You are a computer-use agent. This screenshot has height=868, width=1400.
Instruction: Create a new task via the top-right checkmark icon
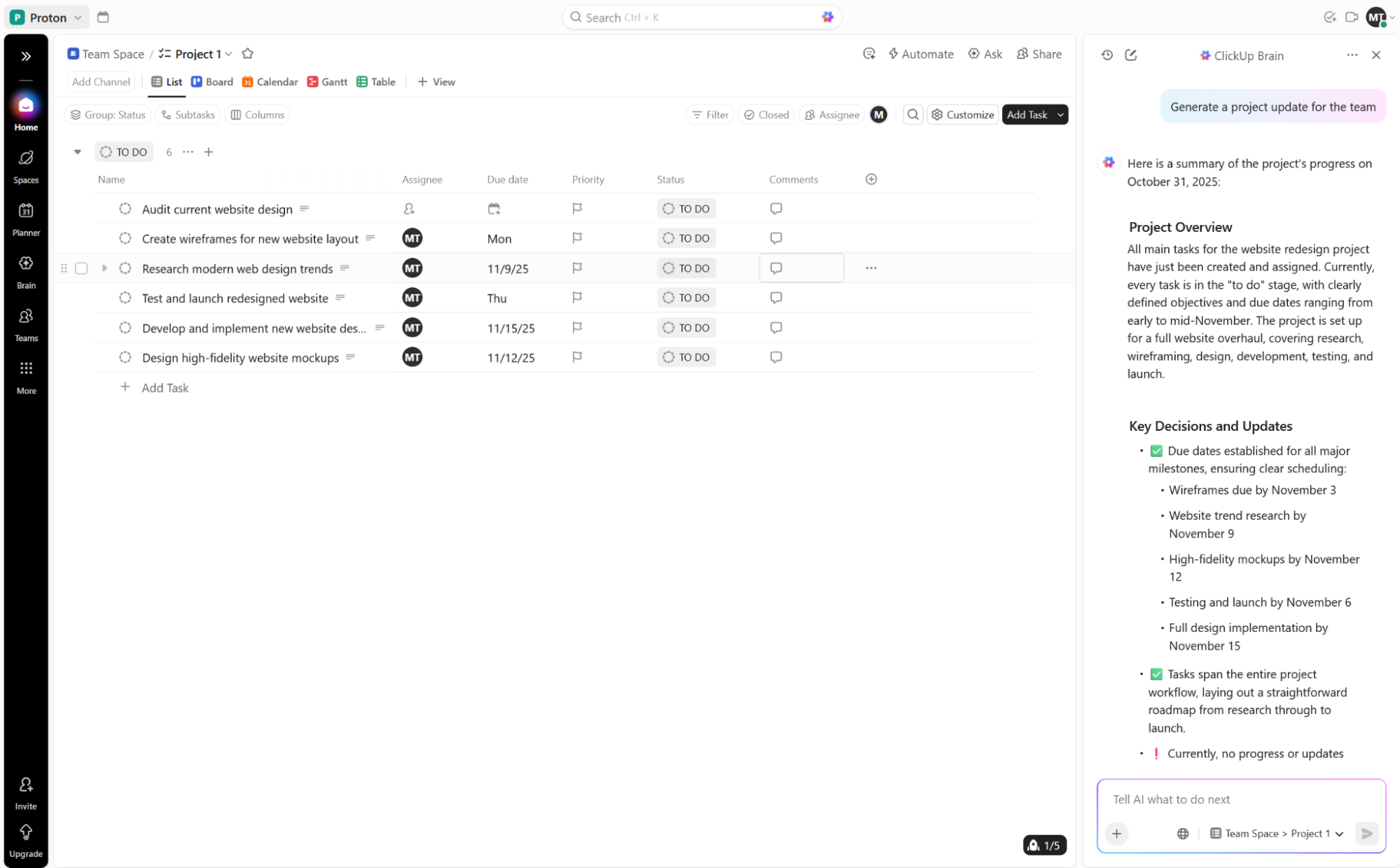pos(1330,17)
